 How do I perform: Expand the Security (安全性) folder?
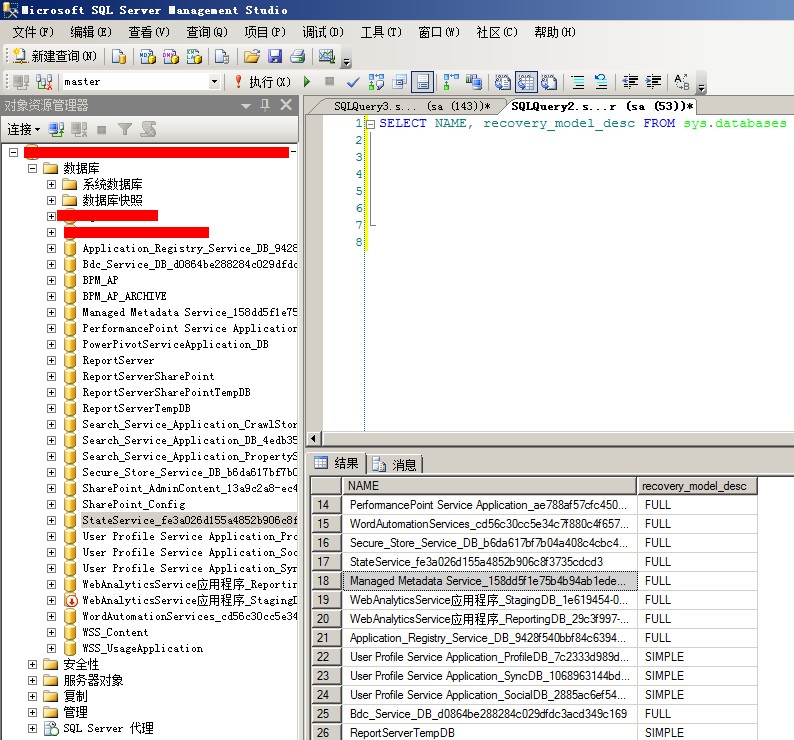click(32, 664)
